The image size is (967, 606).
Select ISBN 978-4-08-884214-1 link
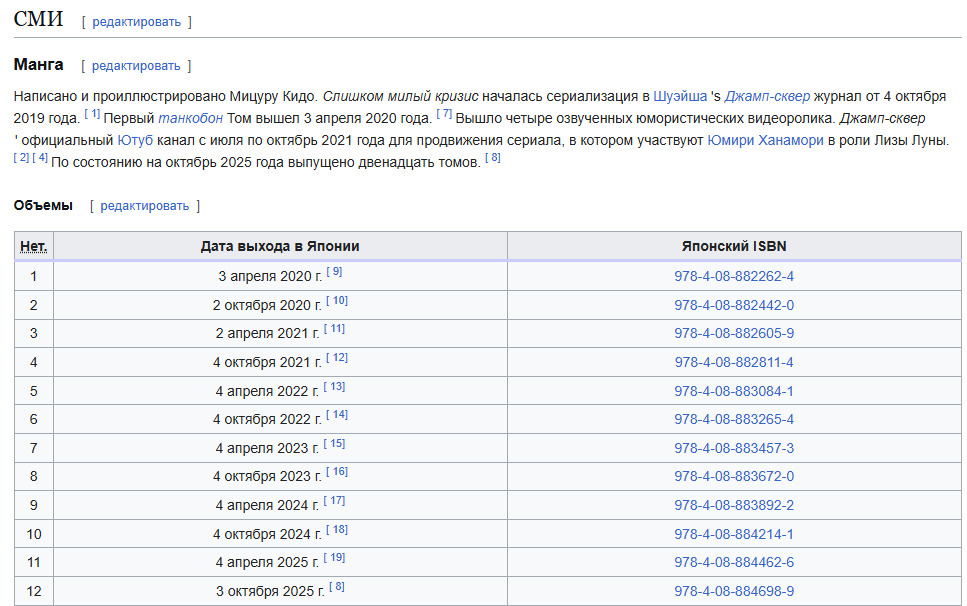point(734,534)
